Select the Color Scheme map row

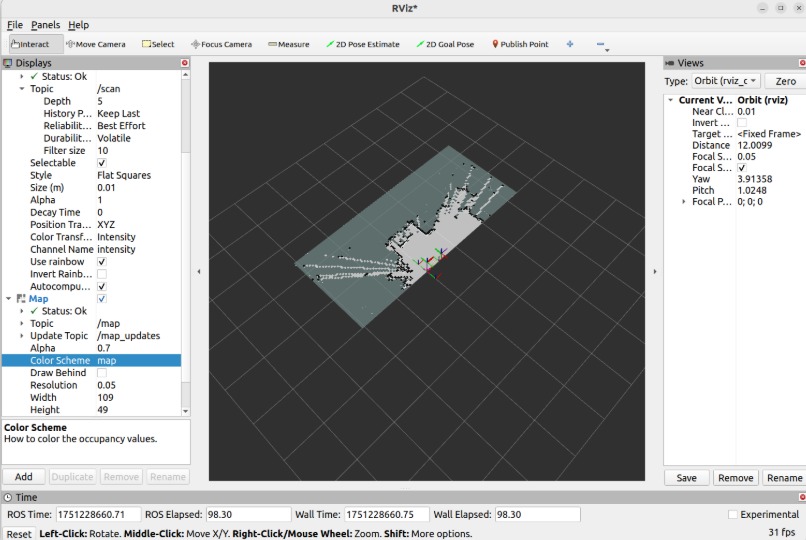(91, 360)
